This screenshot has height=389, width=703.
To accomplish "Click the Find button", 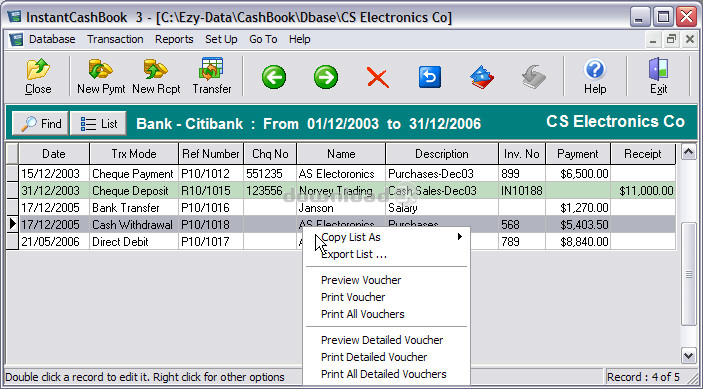I will click(x=40, y=123).
